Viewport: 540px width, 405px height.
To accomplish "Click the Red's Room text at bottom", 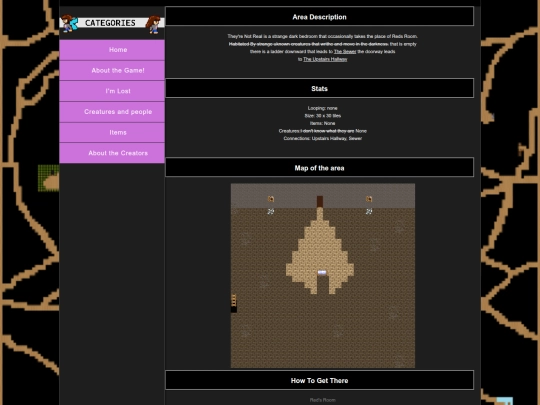I will coord(323,400).
